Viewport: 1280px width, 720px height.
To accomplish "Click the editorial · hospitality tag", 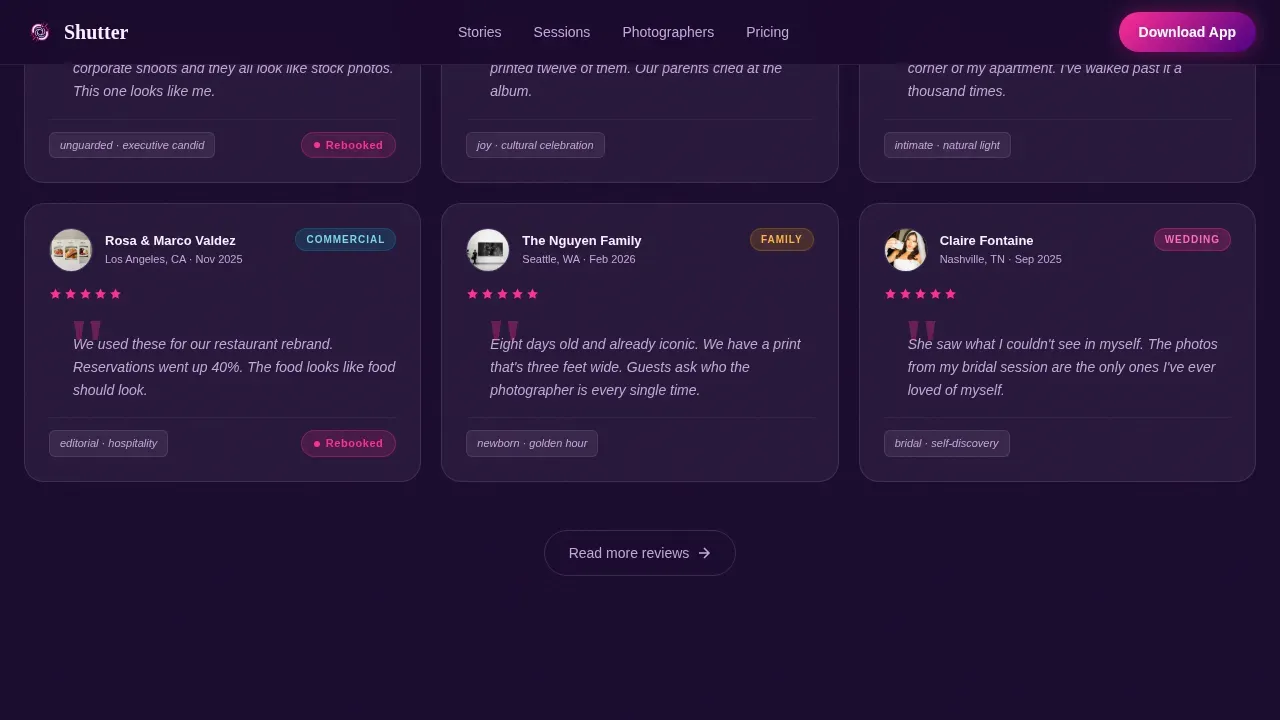I will (x=108, y=443).
